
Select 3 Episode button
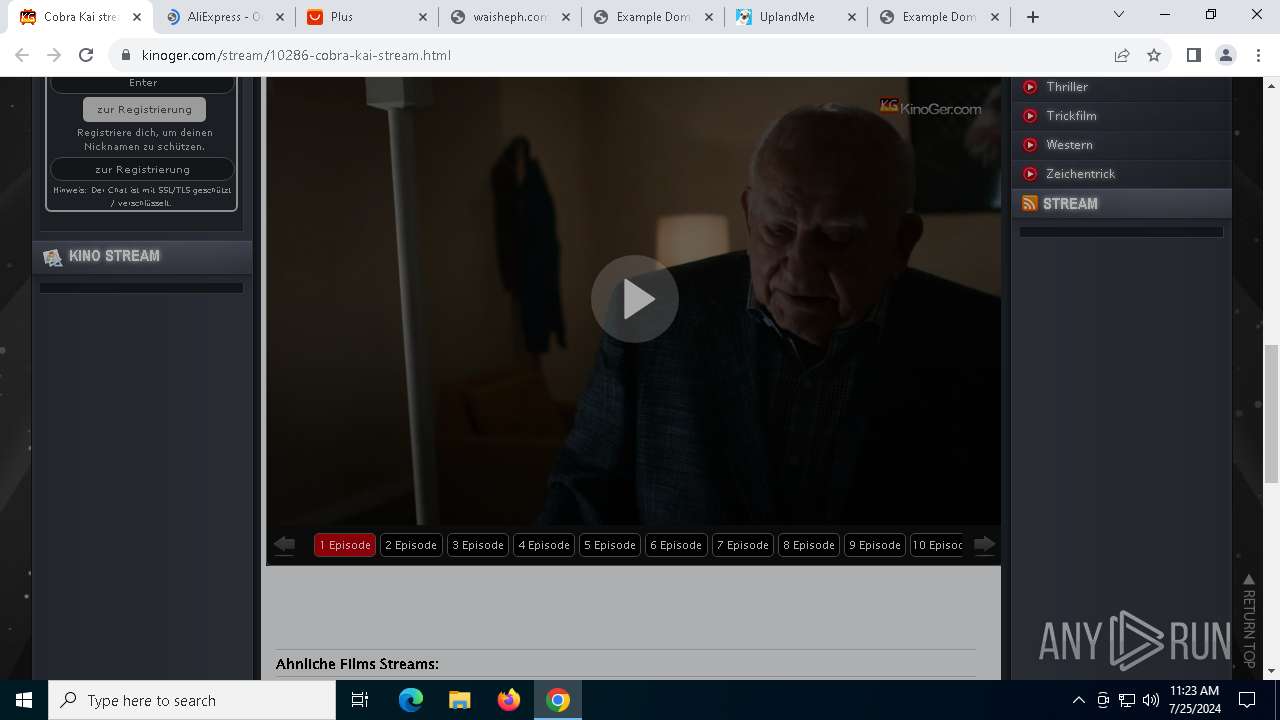477,545
